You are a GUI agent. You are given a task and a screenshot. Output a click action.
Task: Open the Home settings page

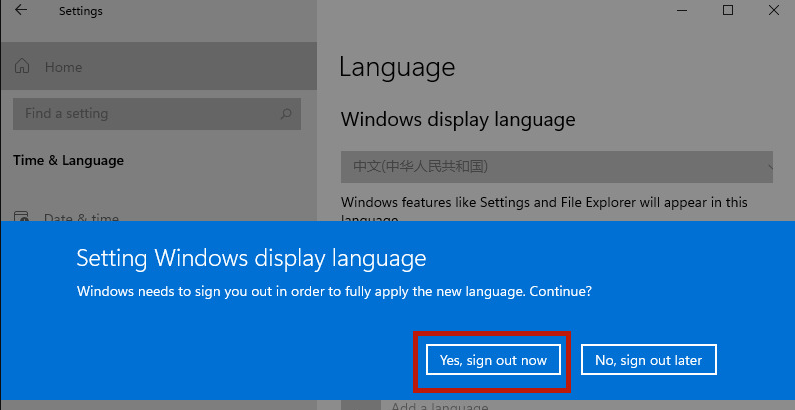click(63, 67)
